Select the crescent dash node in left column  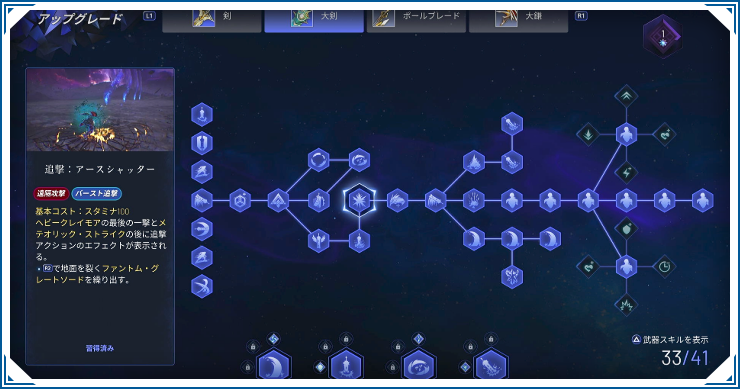coord(202,229)
